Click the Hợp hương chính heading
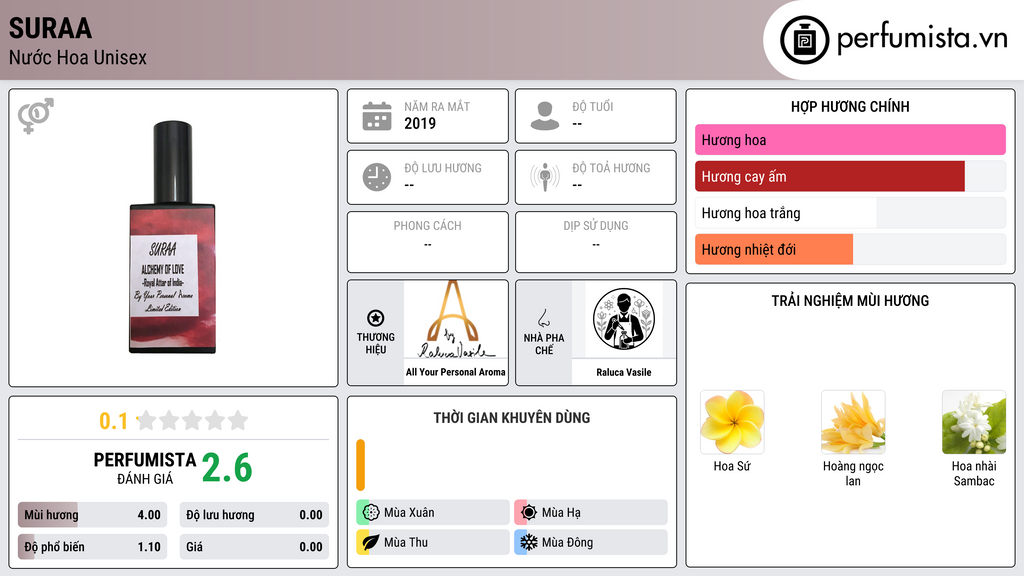The width and height of the screenshot is (1024, 576). click(x=850, y=106)
